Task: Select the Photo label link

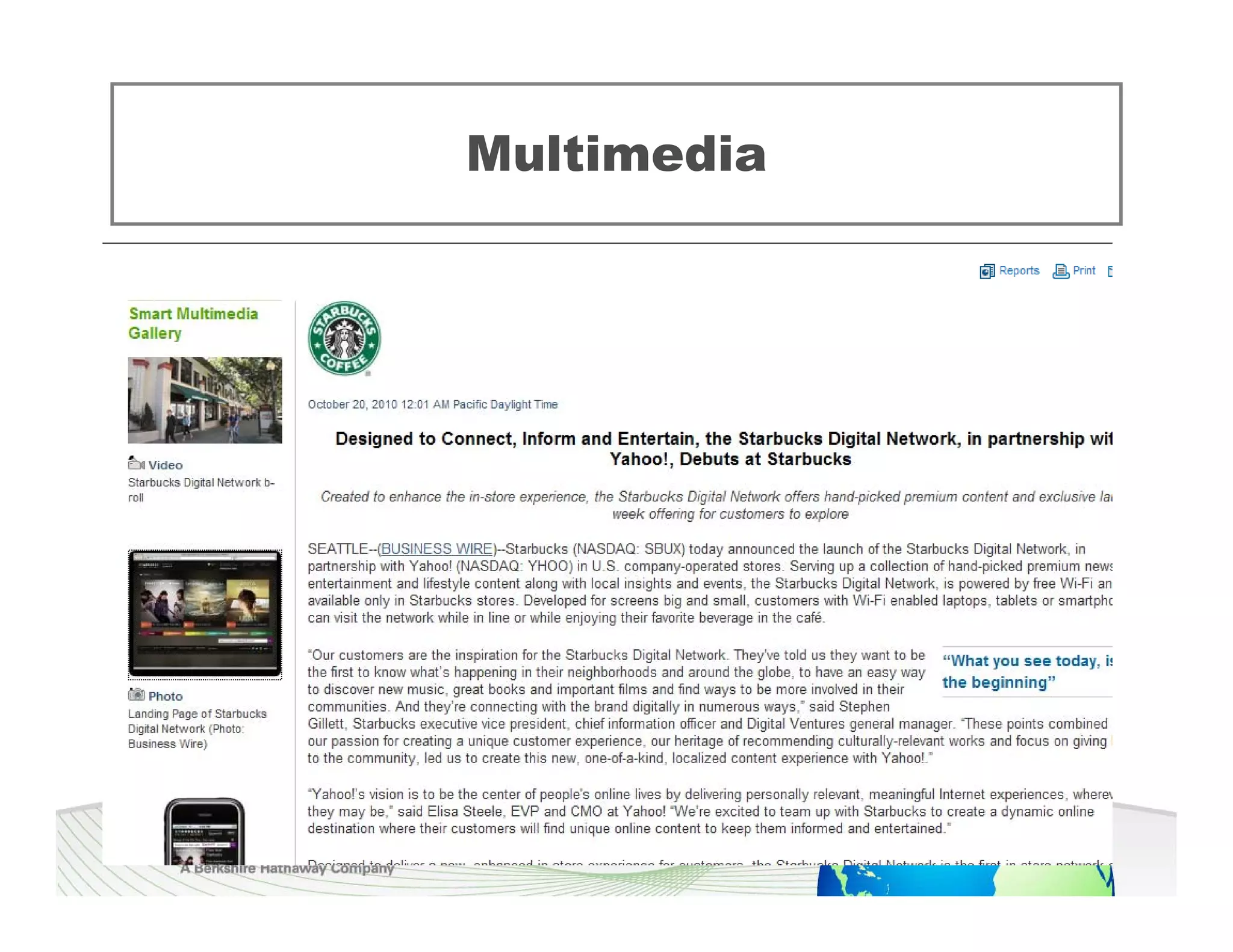Action: 166,696
